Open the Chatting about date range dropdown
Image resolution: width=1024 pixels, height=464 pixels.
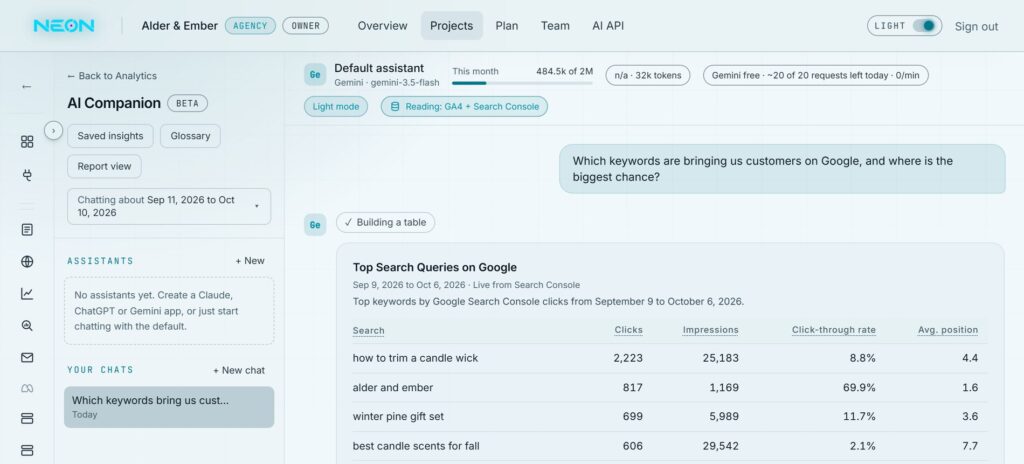169,207
